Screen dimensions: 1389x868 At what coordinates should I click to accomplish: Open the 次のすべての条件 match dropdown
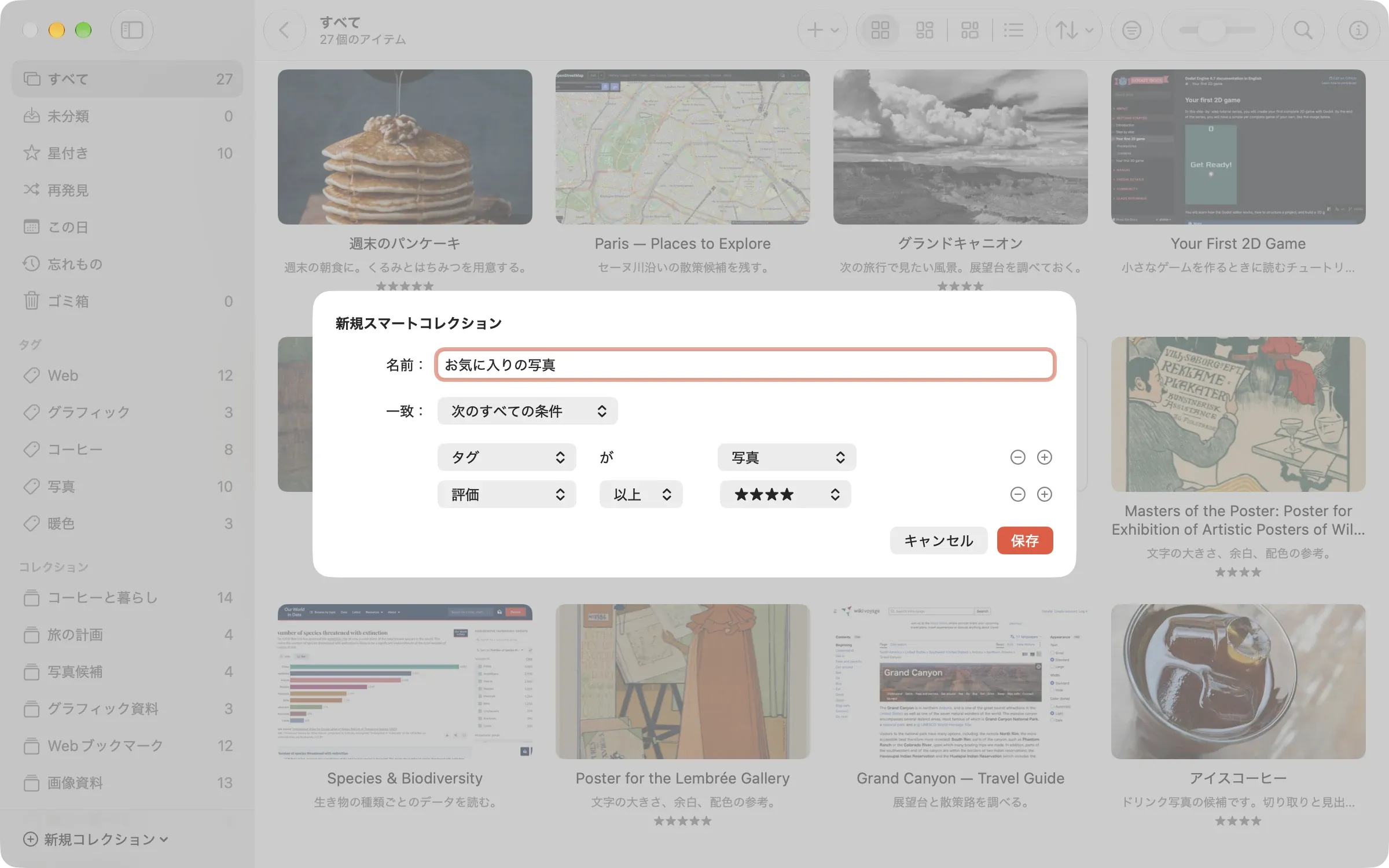[527, 411]
